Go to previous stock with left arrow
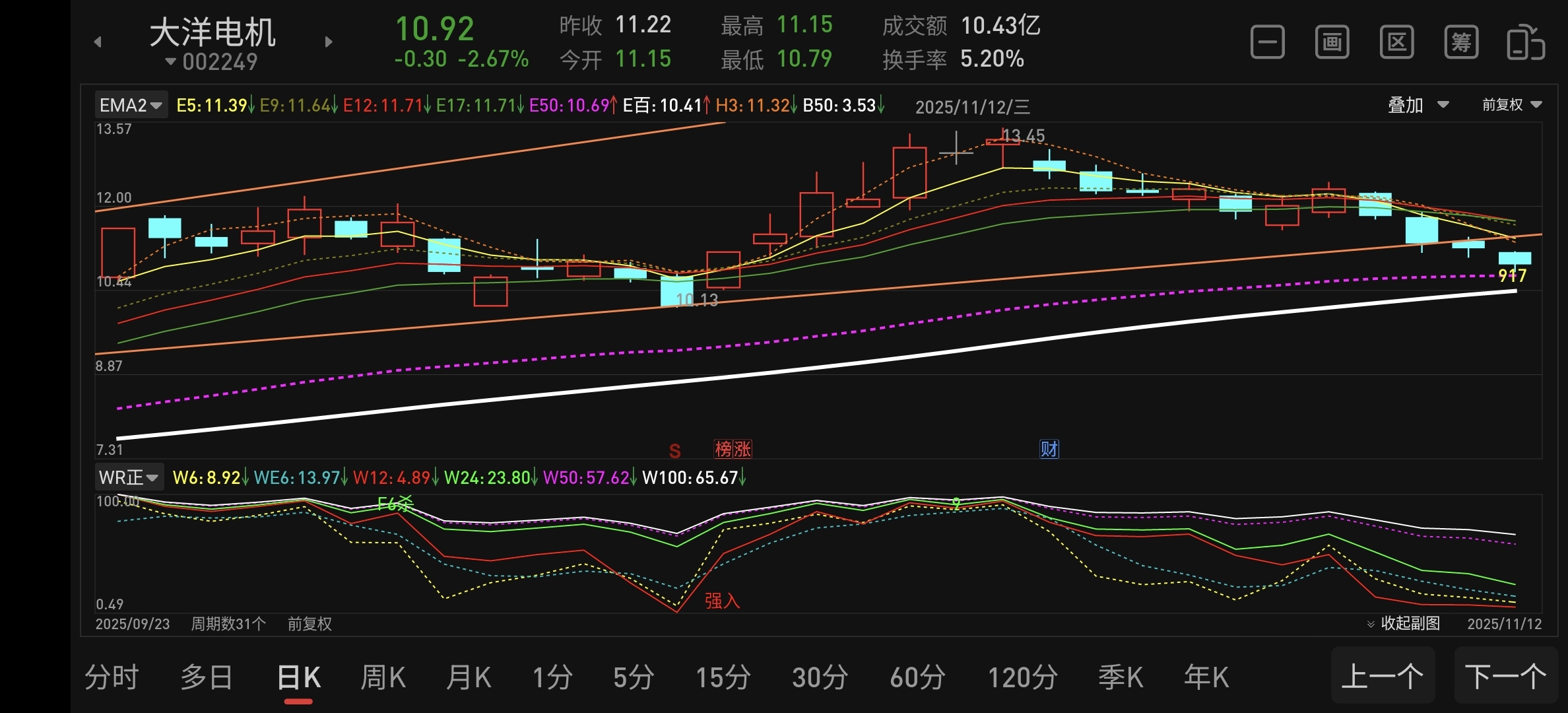This screenshot has height=713, width=1568. 98,42
